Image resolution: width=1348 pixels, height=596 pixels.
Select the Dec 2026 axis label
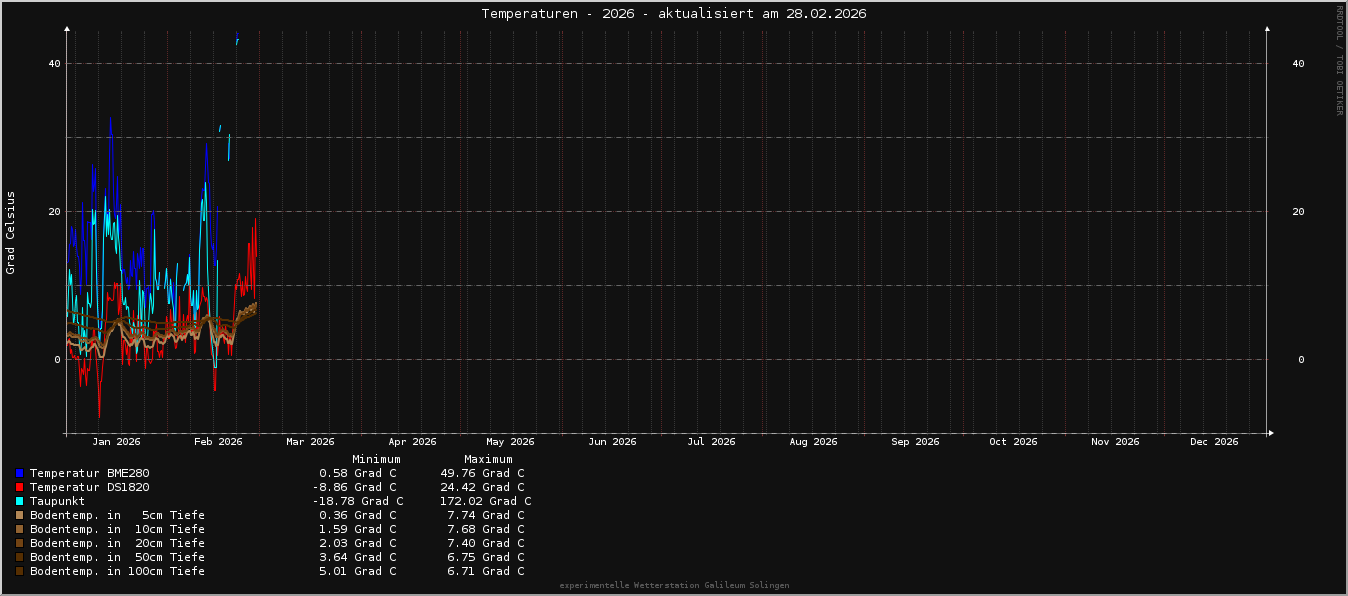tap(1214, 441)
